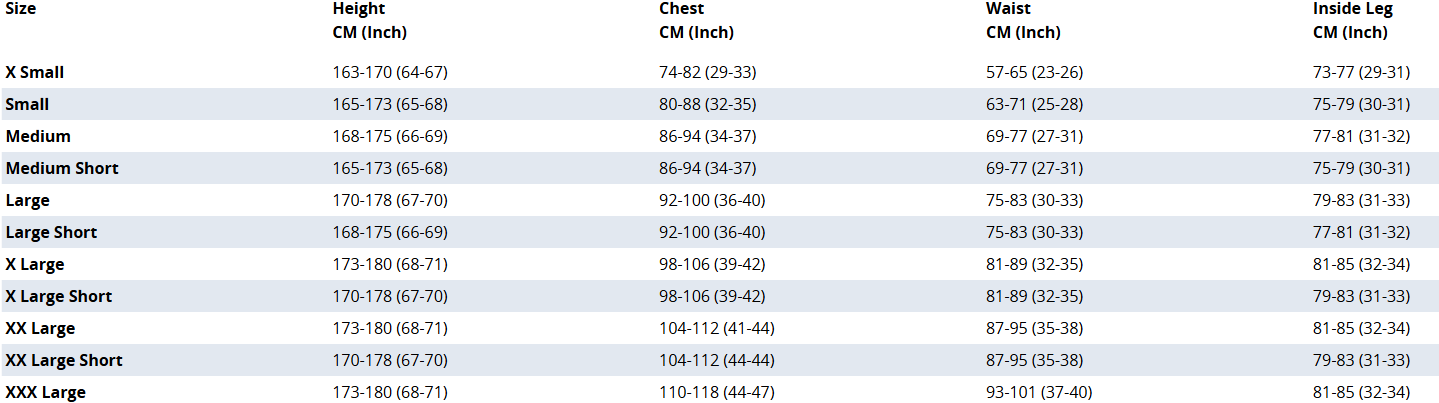
Task: Click Medium waist value 69-77 (27-31)
Action: tap(1035, 136)
